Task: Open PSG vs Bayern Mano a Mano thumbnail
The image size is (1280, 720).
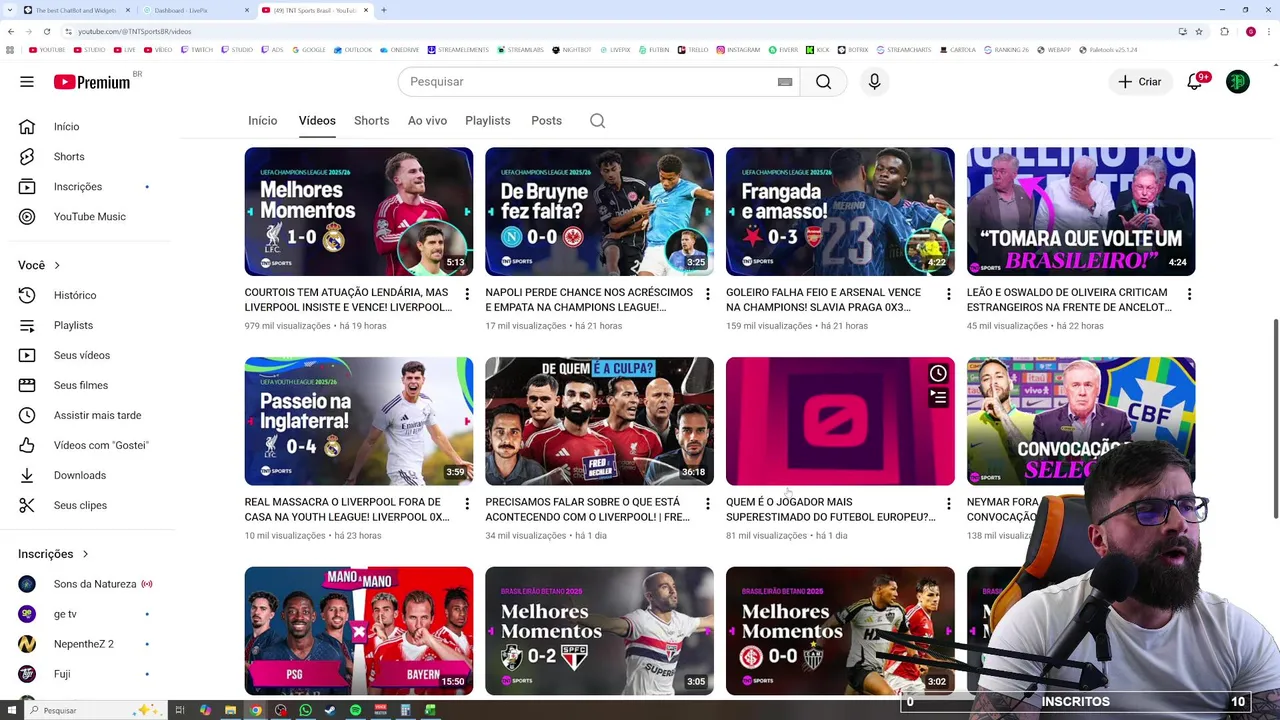Action: coord(359,631)
